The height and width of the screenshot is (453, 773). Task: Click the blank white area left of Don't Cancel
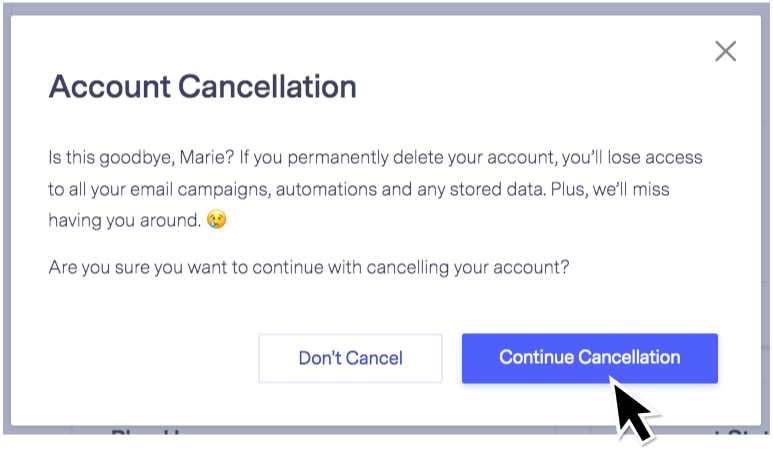pyautogui.click(x=148, y=358)
